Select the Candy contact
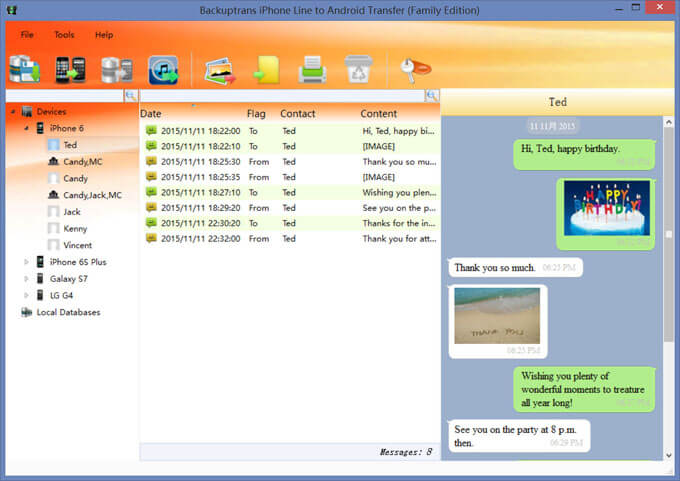The width and height of the screenshot is (680, 481). pyautogui.click(x=75, y=178)
